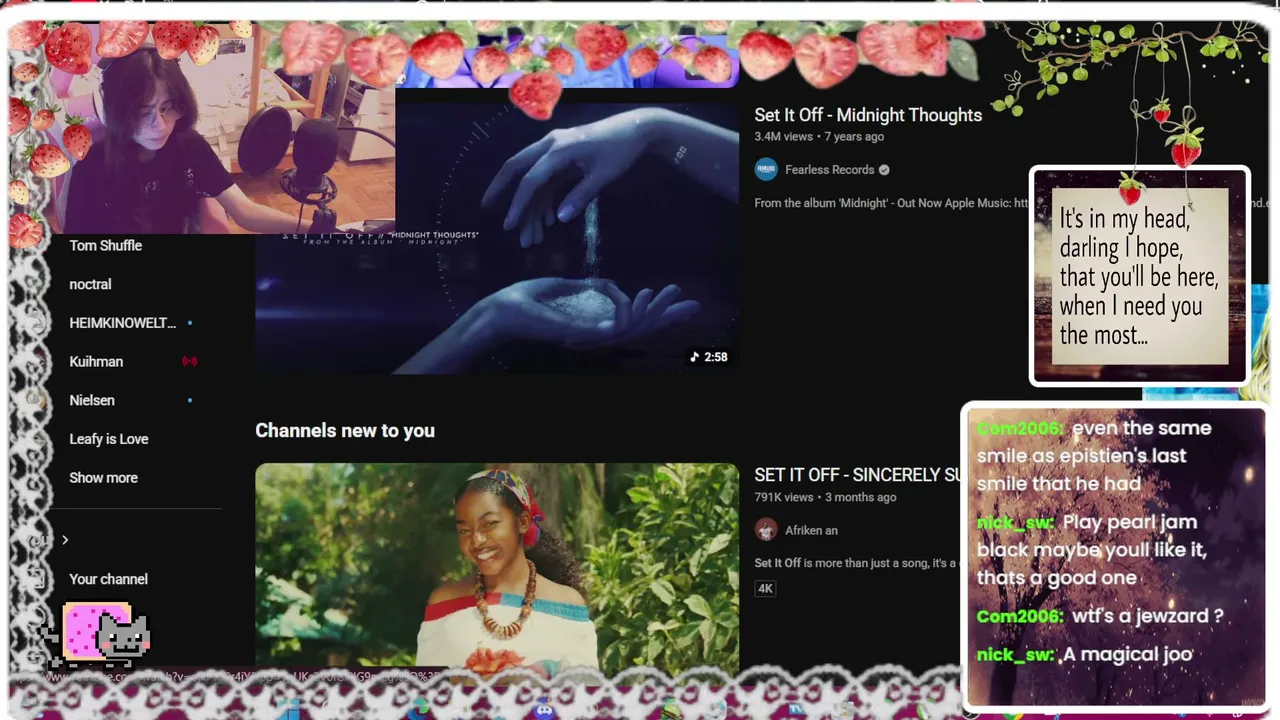Screen dimensions: 1280x720
Task: Click 'Set It Off is more than just a song' description
Action: [x=856, y=563]
